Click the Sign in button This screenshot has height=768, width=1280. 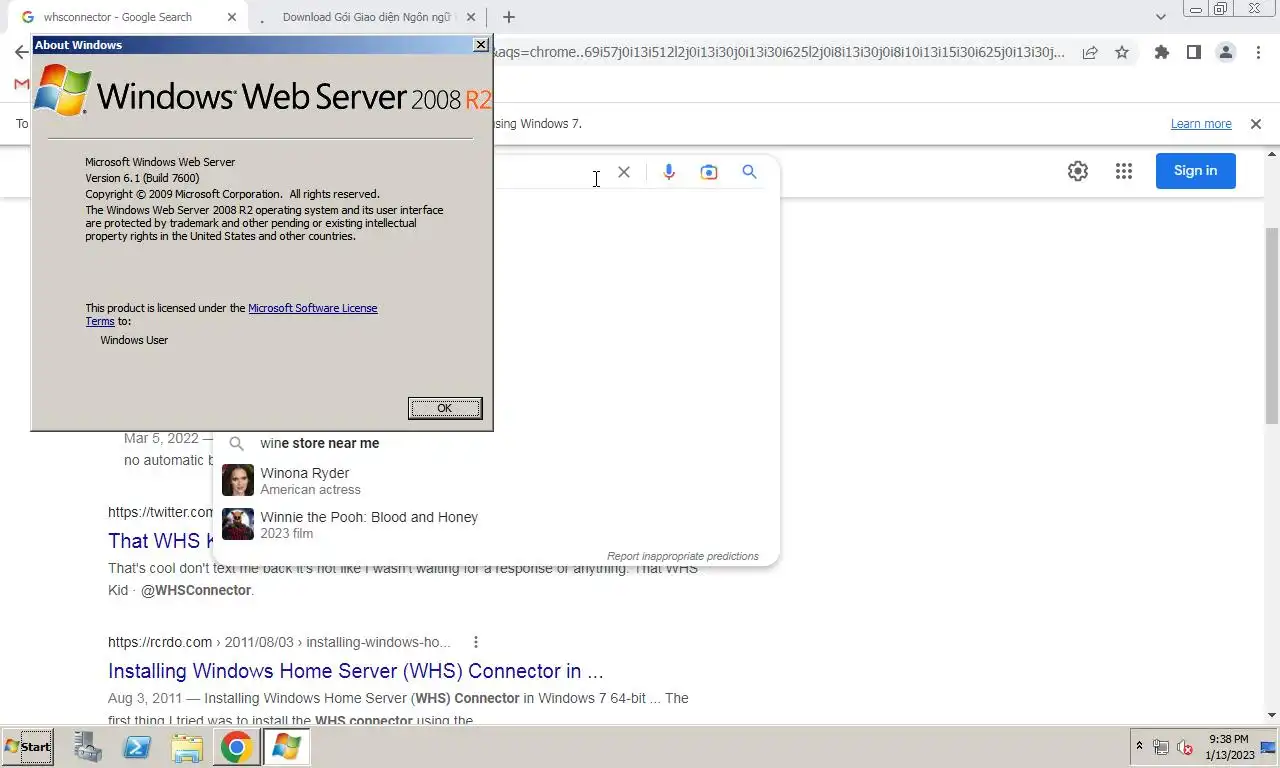[1196, 171]
